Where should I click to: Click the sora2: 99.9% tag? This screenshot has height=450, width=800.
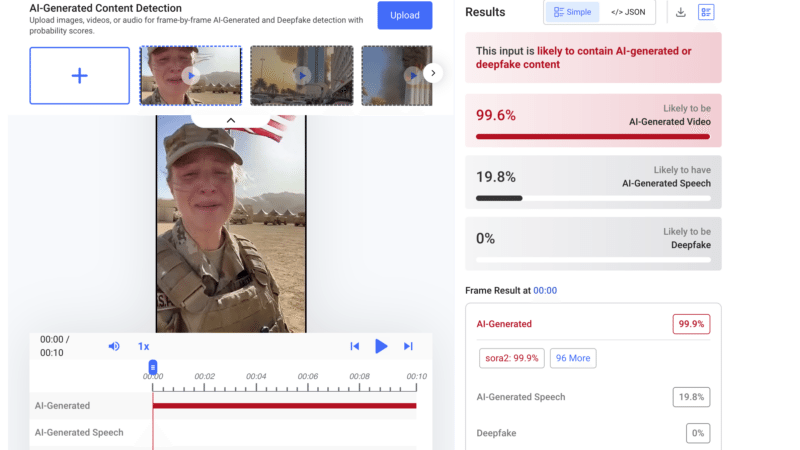pos(511,357)
